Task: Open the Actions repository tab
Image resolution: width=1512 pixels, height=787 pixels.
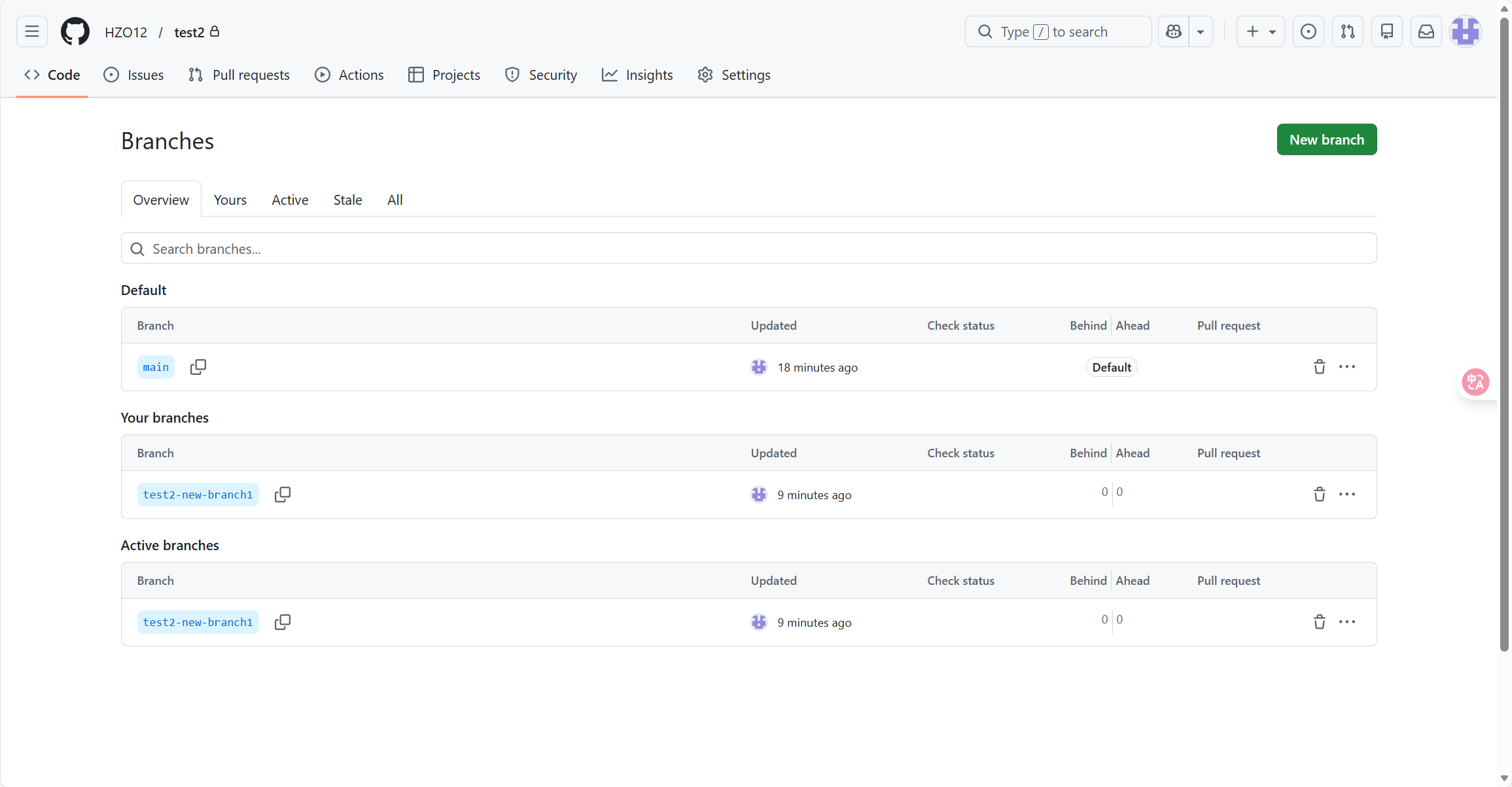Action: click(x=349, y=75)
